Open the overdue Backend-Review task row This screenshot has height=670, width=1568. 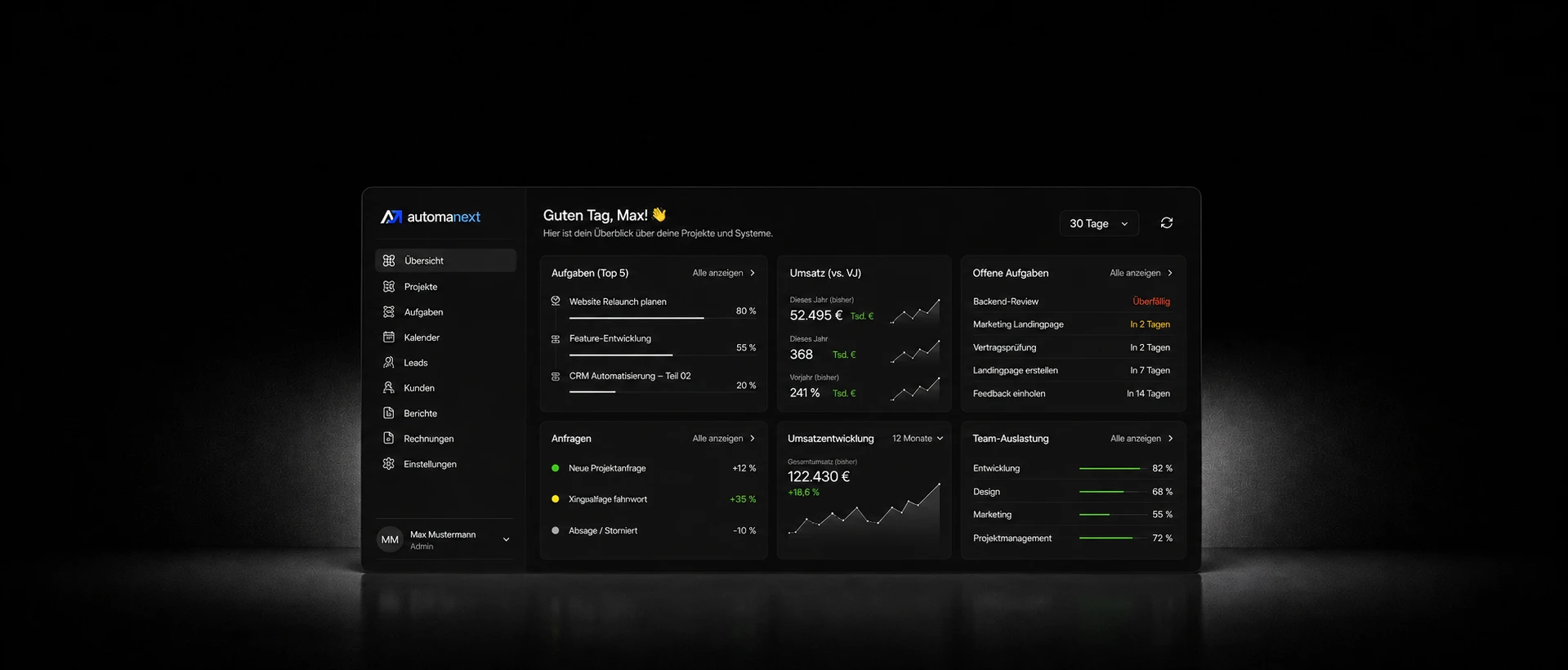click(x=1071, y=301)
